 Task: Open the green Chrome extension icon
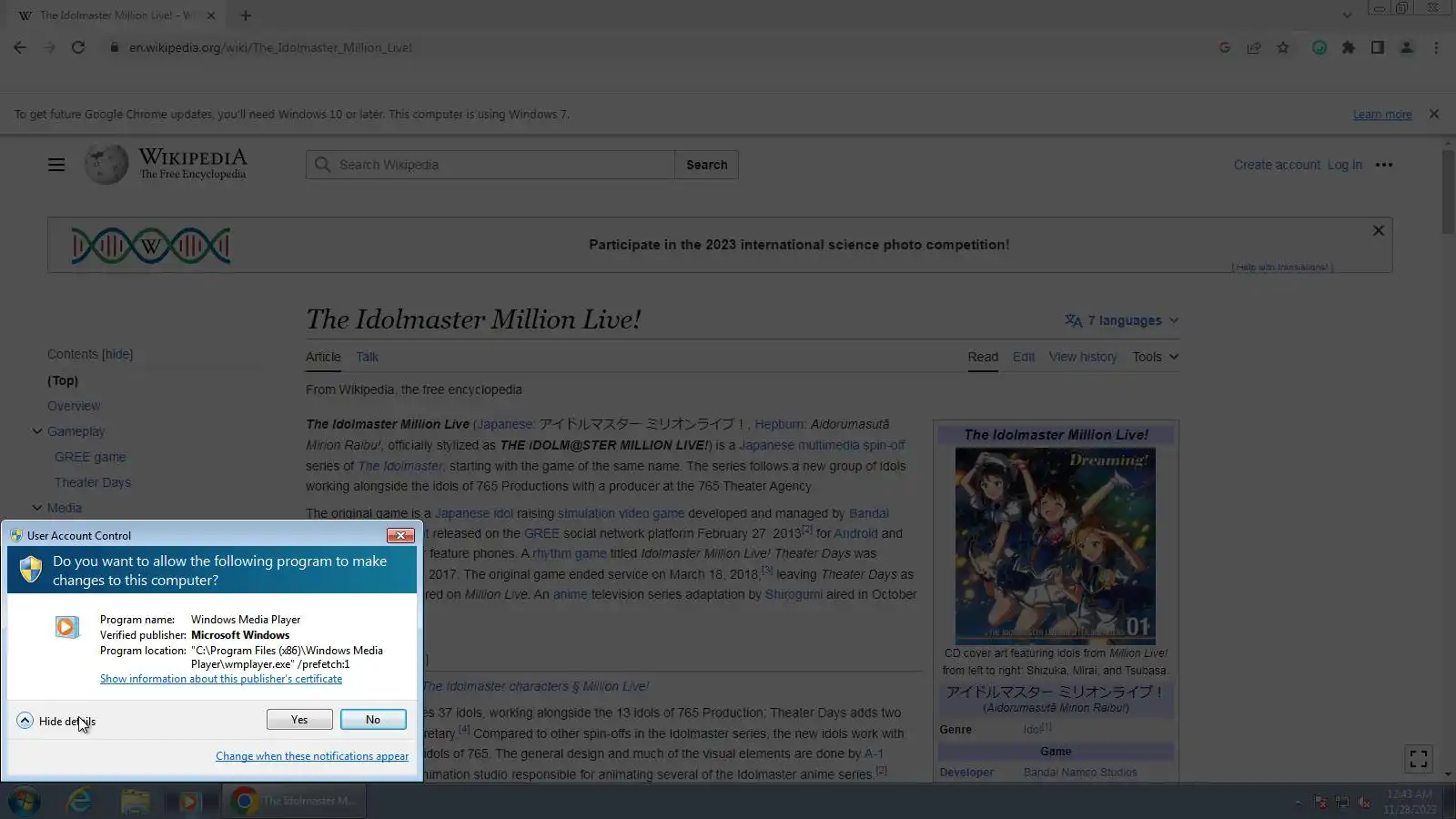[1319, 47]
